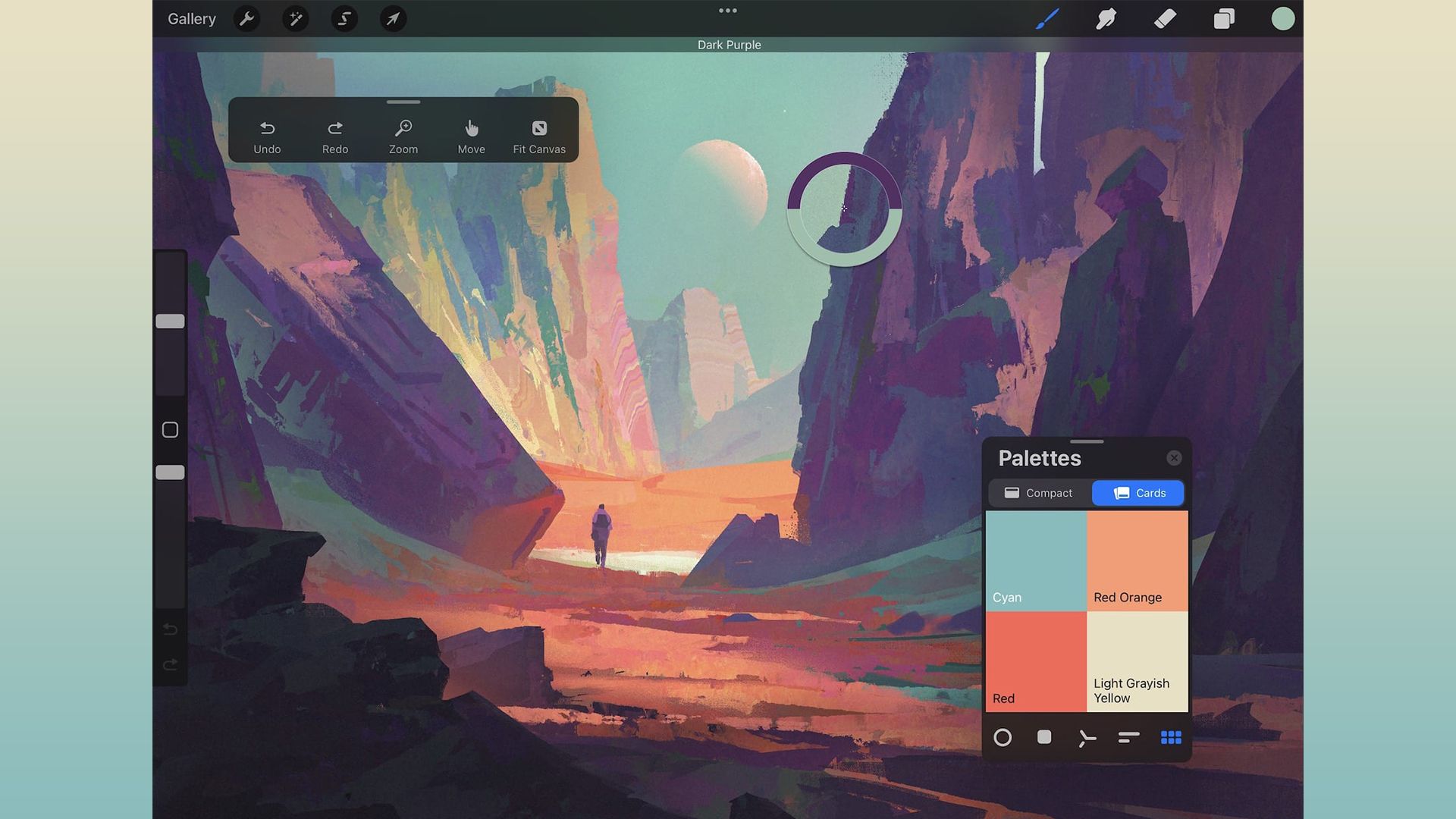Screen dimensions: 1456x819
Task: Switch palettes to Compact view
Action: pos(1040,493)
